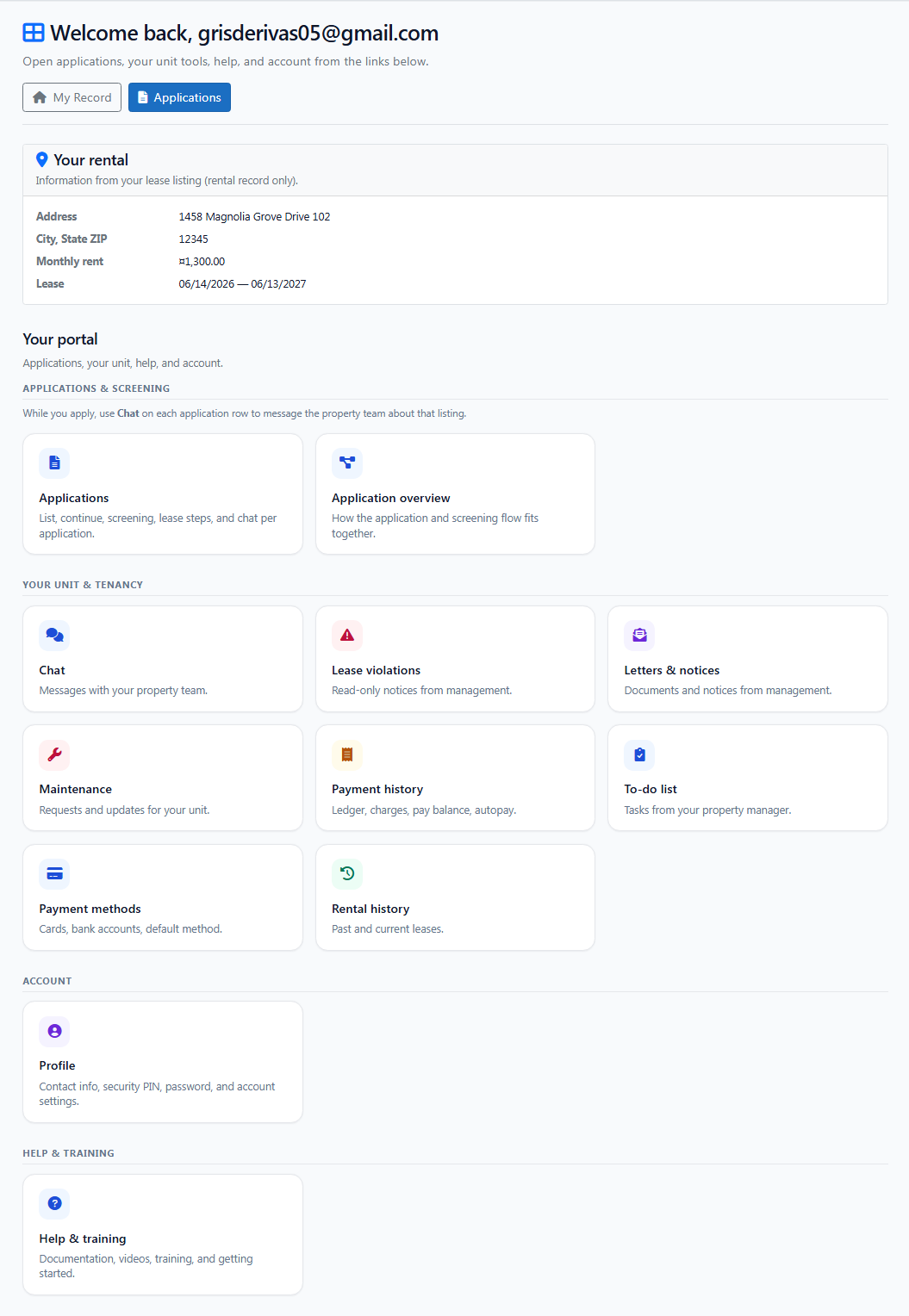
Task: Open the Applications card title
Action: click(74, 498)
